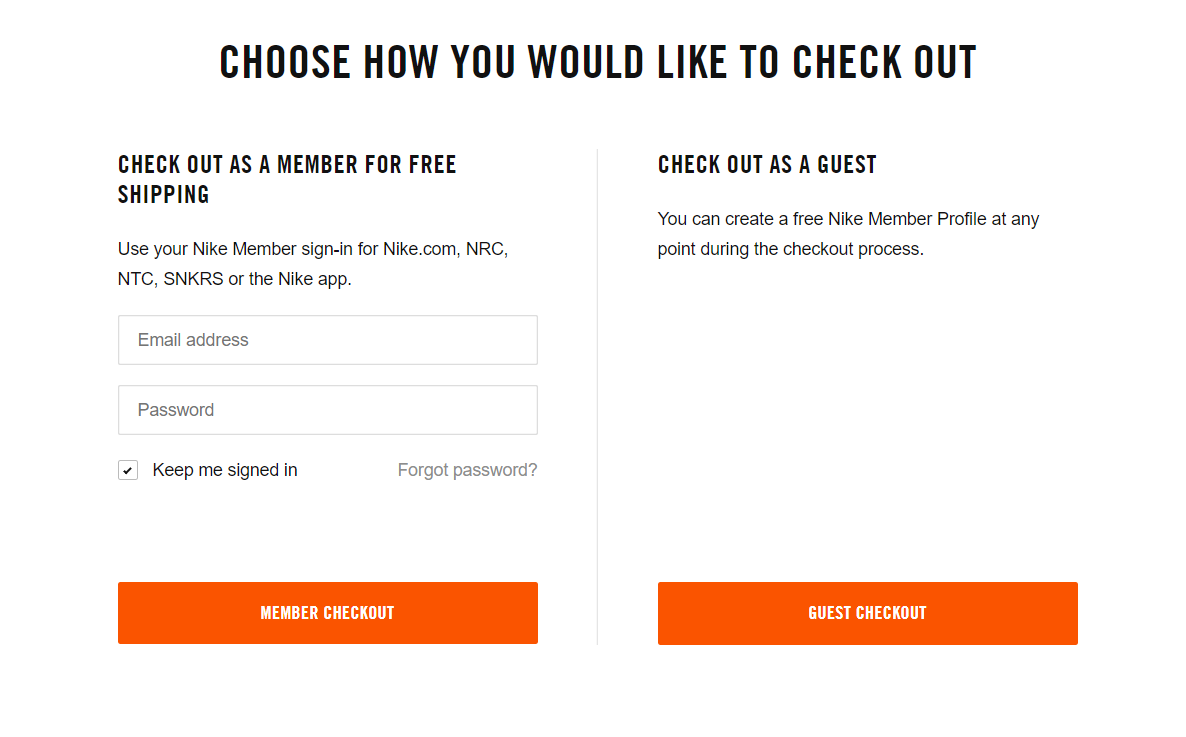Click the 'Nike.com' text in member description
Viewport: 1186px width, 737px height.
click(420, 249)
